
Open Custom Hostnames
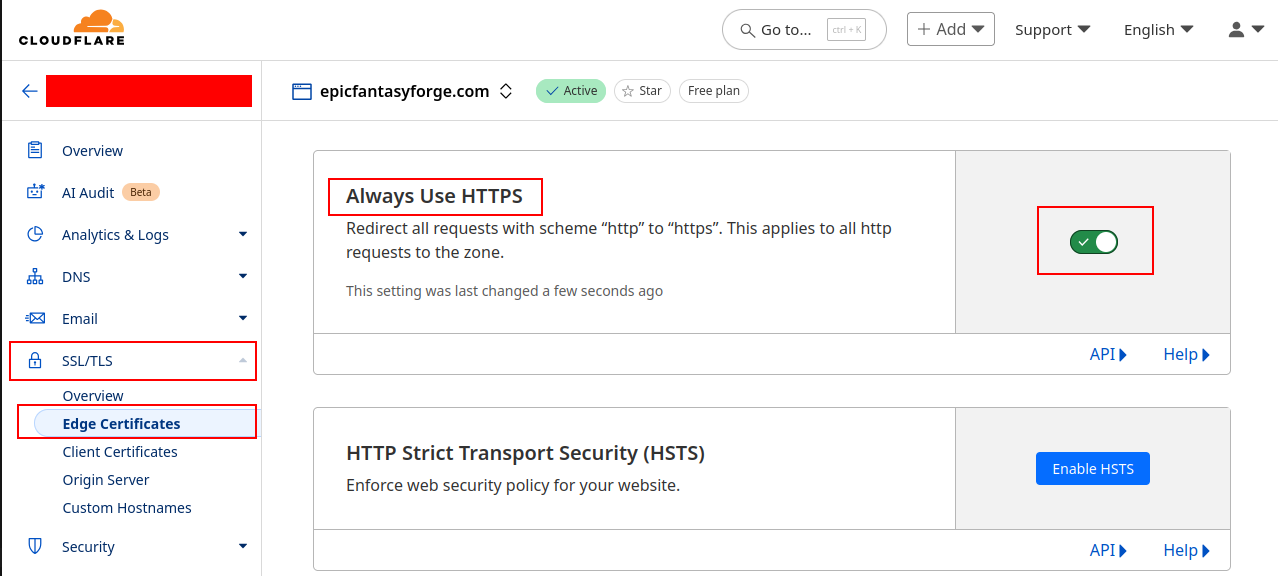click(127, 508)
